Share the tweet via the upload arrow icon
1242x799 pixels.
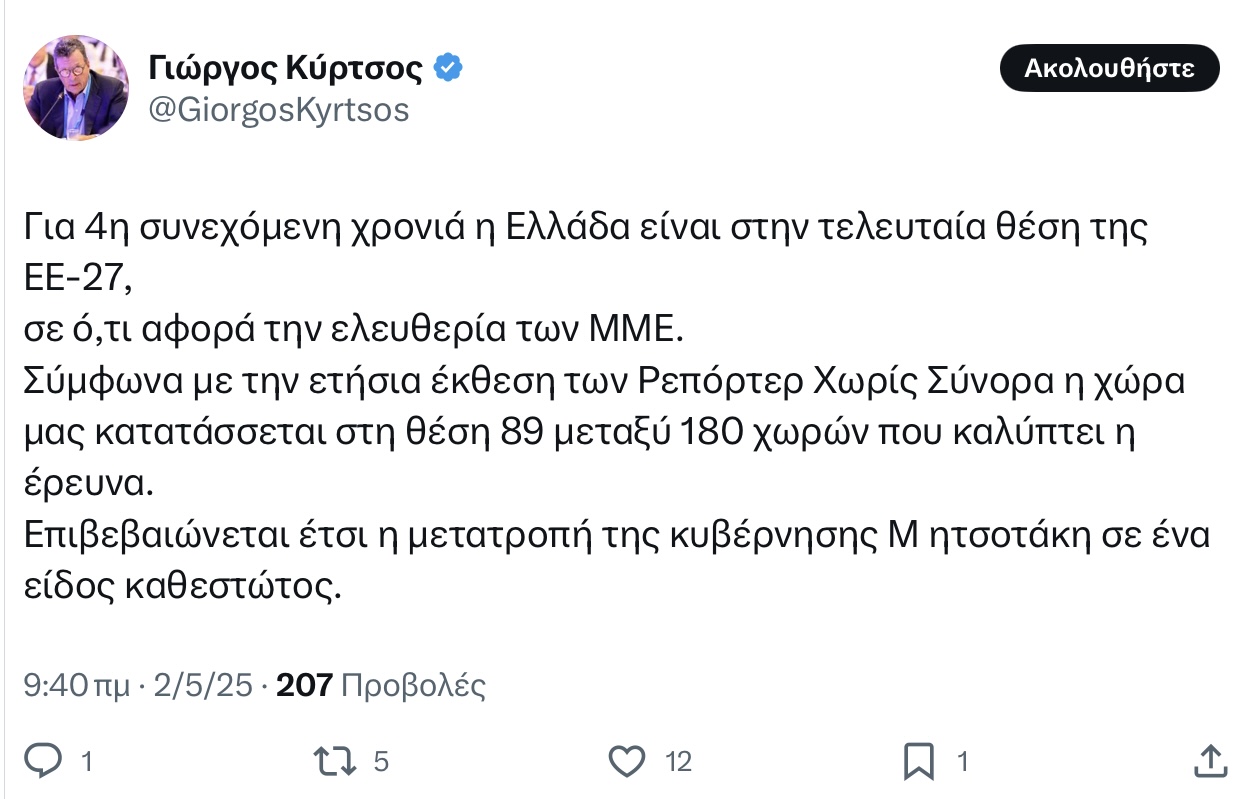[x=1213, y=761]
